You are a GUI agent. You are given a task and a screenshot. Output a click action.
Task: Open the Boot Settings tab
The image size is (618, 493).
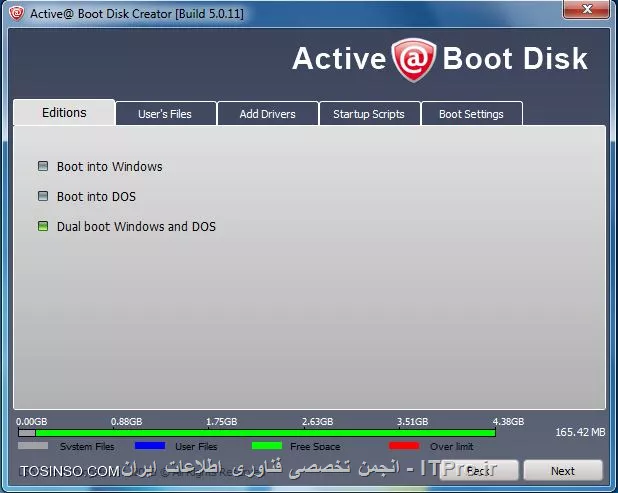[x=472, y=114]
